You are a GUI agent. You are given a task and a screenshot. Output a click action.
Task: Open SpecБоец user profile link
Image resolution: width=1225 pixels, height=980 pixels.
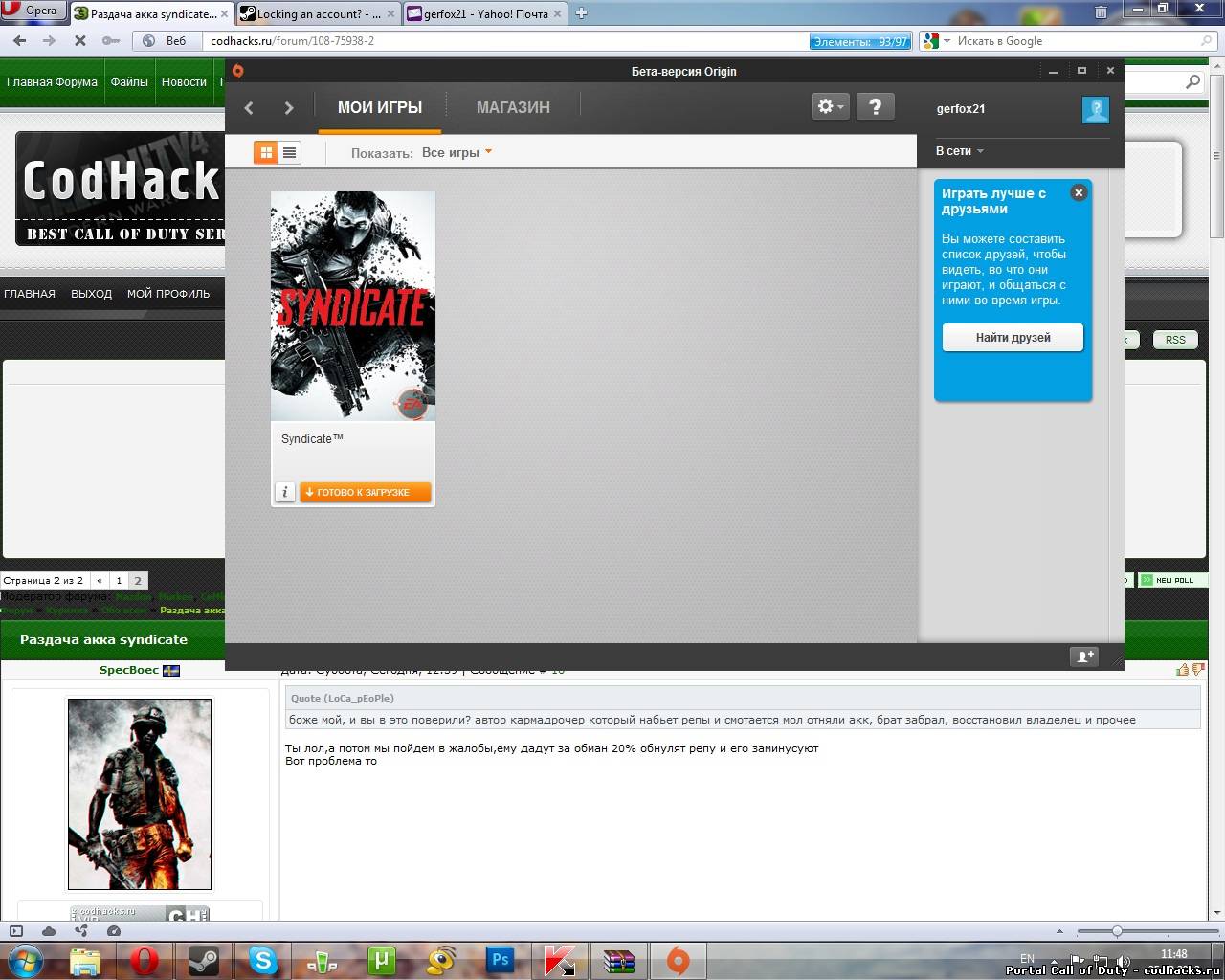click(x=129, y=670)
